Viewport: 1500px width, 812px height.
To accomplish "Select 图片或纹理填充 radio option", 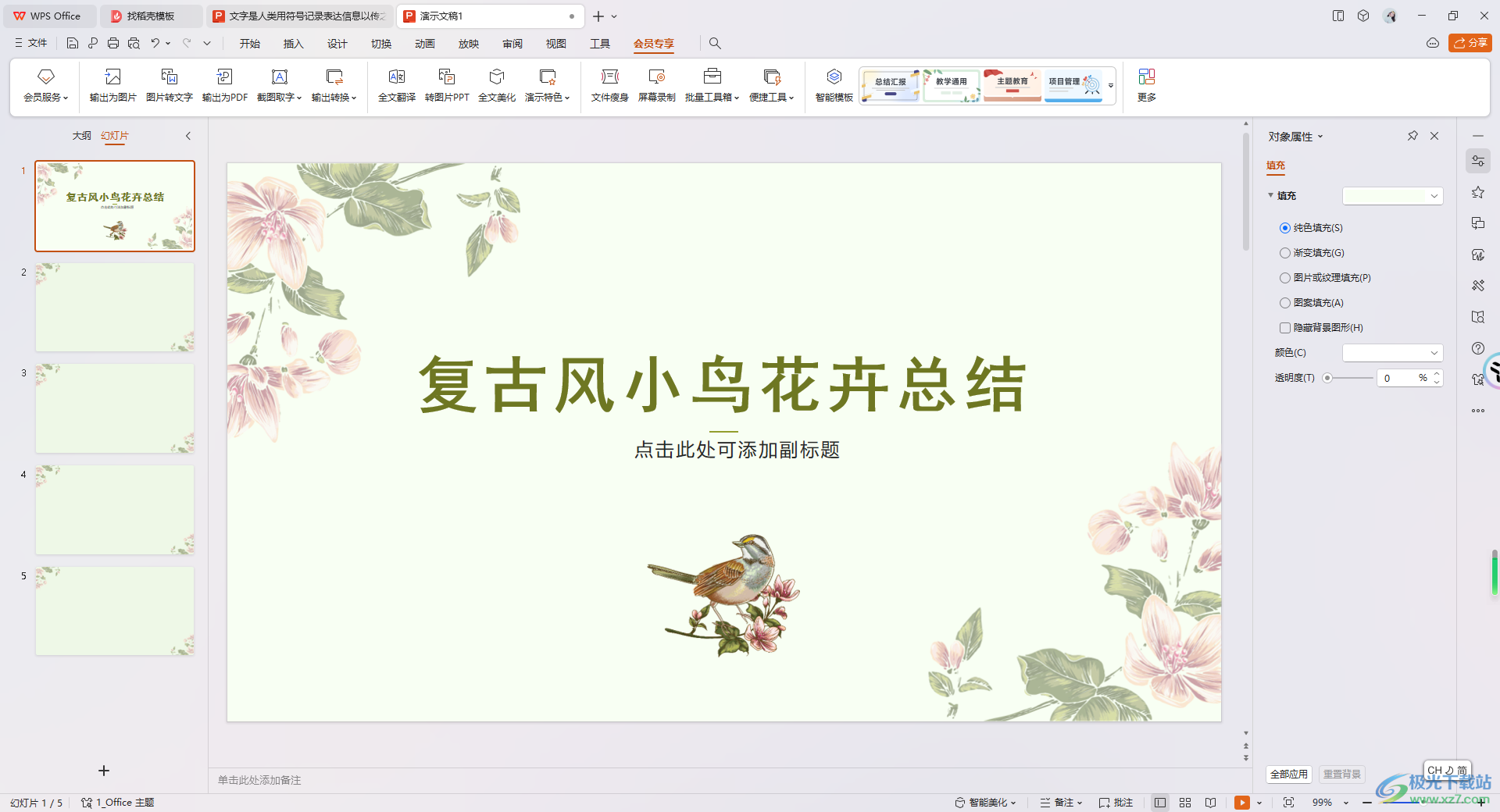I will [x=1285, y=278].
